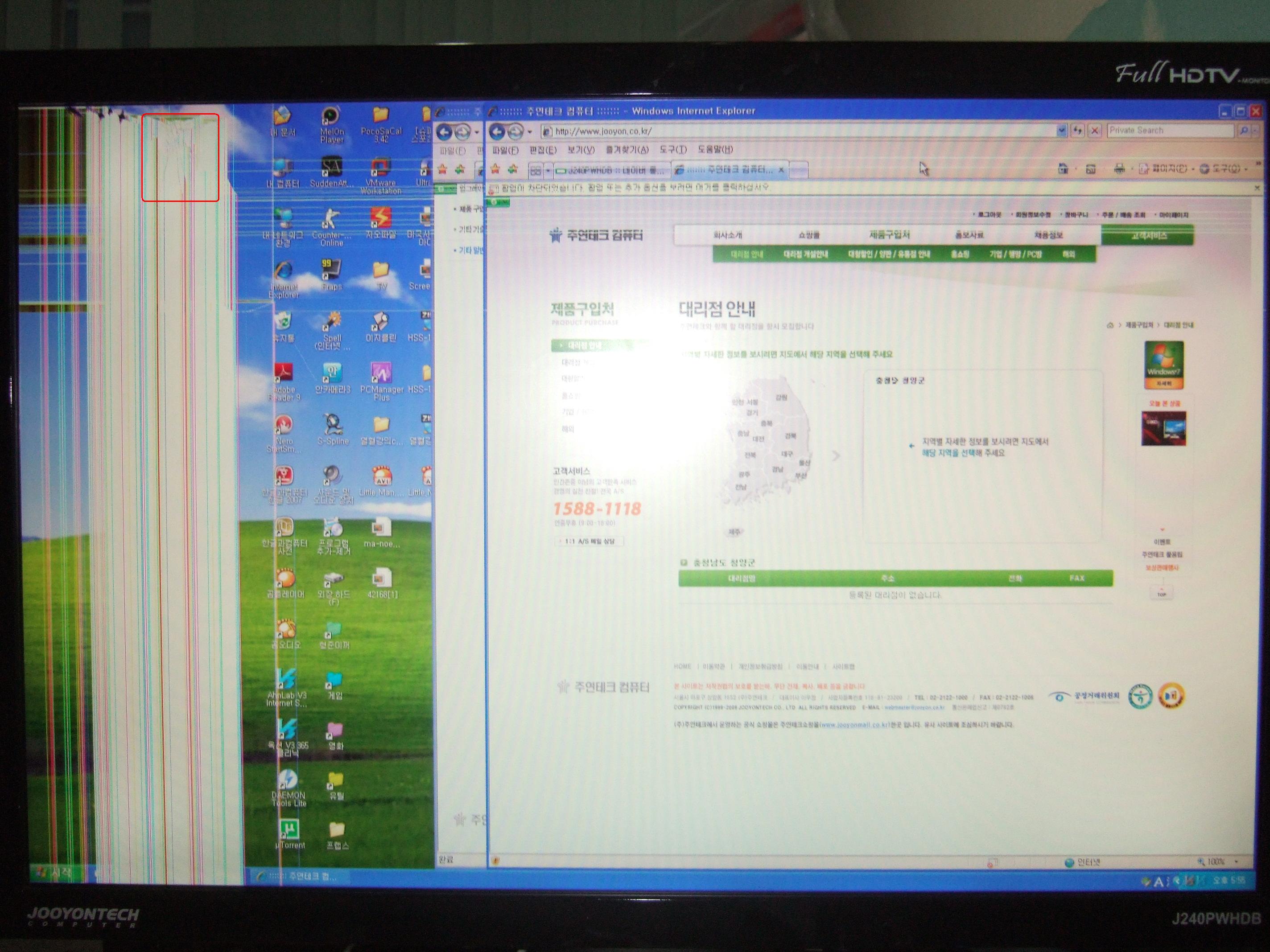Switch to the J240PWHDB Naver tab
Screen dimensions: 1270x952
pos(611,170)
